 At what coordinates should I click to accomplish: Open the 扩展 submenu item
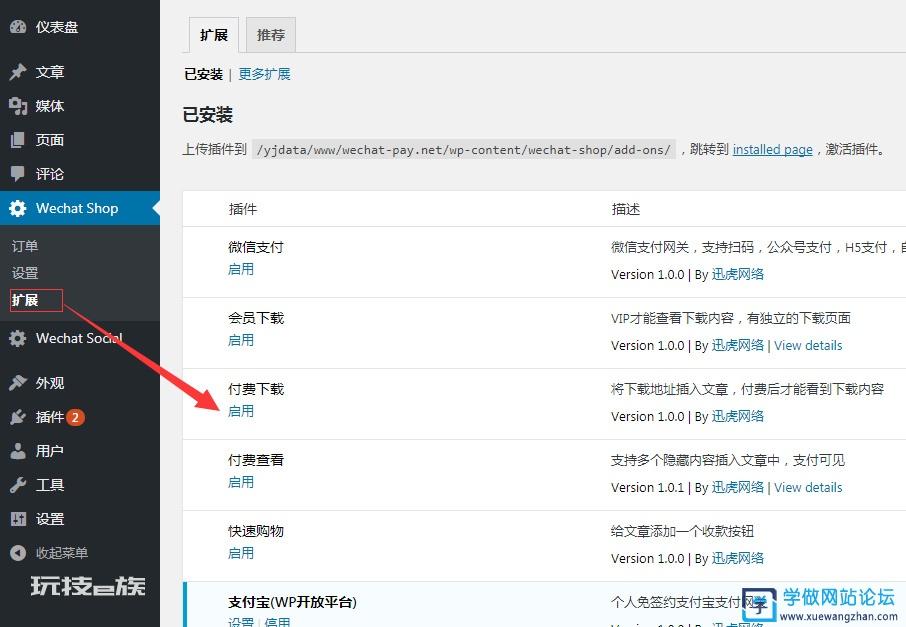click(x=25, y=300)
